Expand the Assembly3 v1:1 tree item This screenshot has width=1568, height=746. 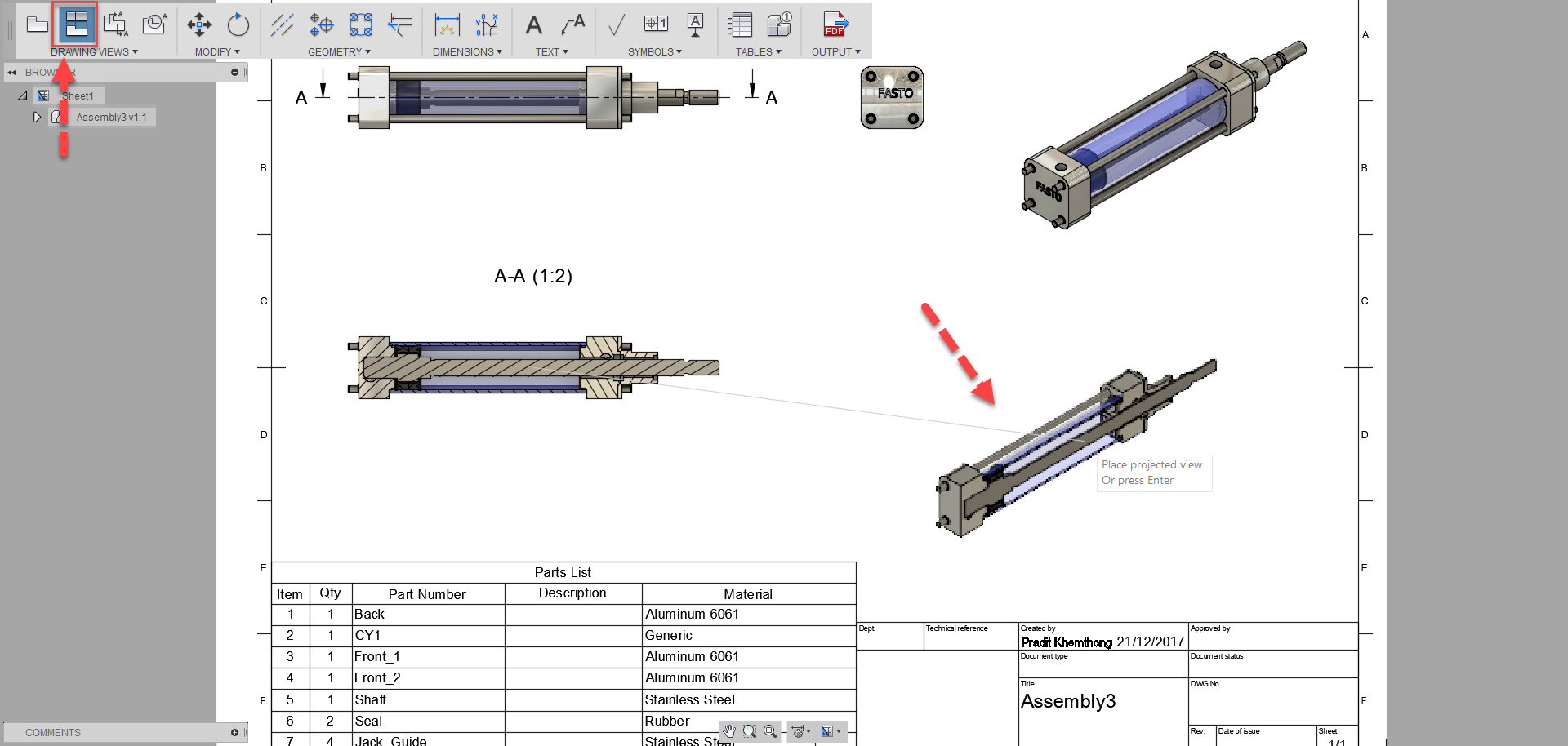(x=37, y=117)
